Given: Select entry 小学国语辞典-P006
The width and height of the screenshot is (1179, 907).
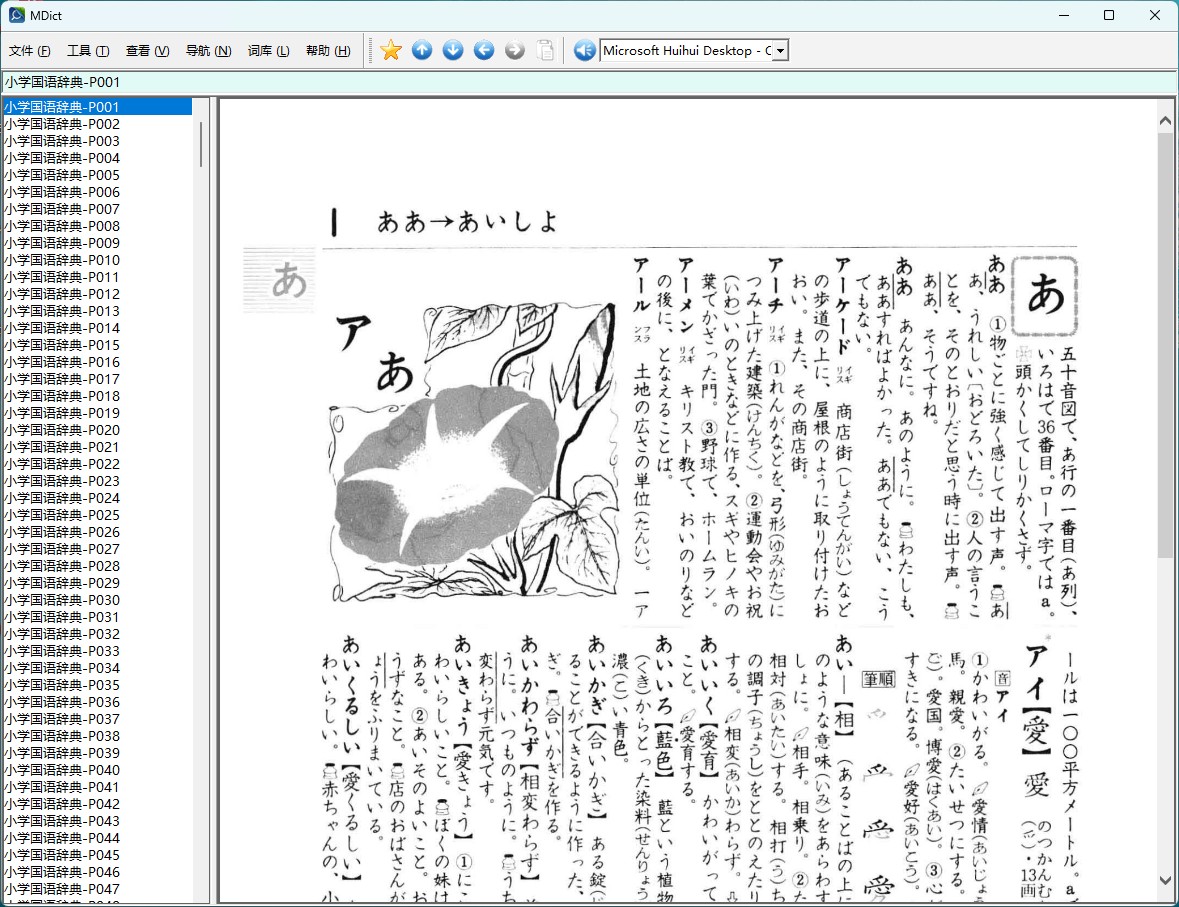Looking at the screenshot, I should click(97, 192).
